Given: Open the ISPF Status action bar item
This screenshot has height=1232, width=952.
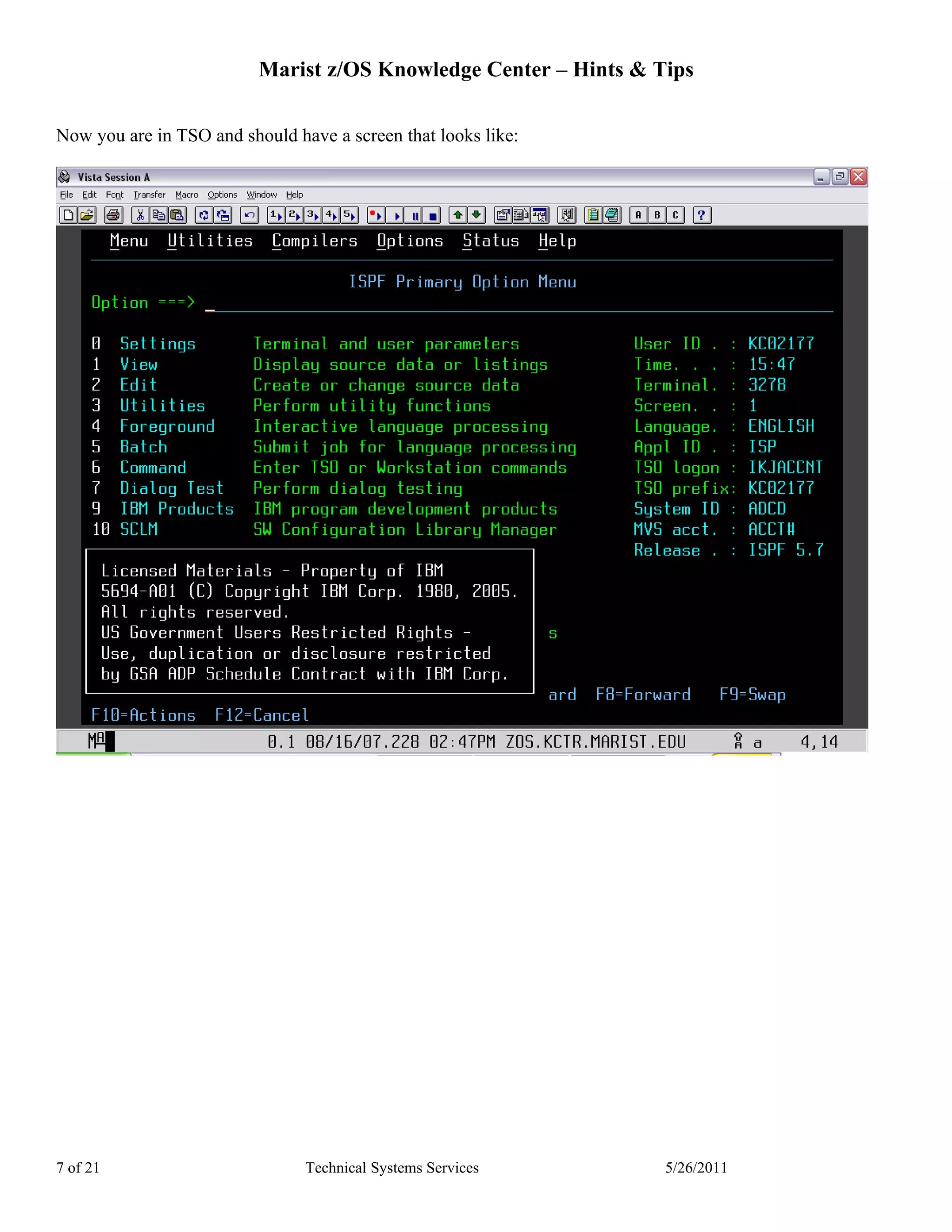Looking at the screenshot, I should [x=491, y=241].
